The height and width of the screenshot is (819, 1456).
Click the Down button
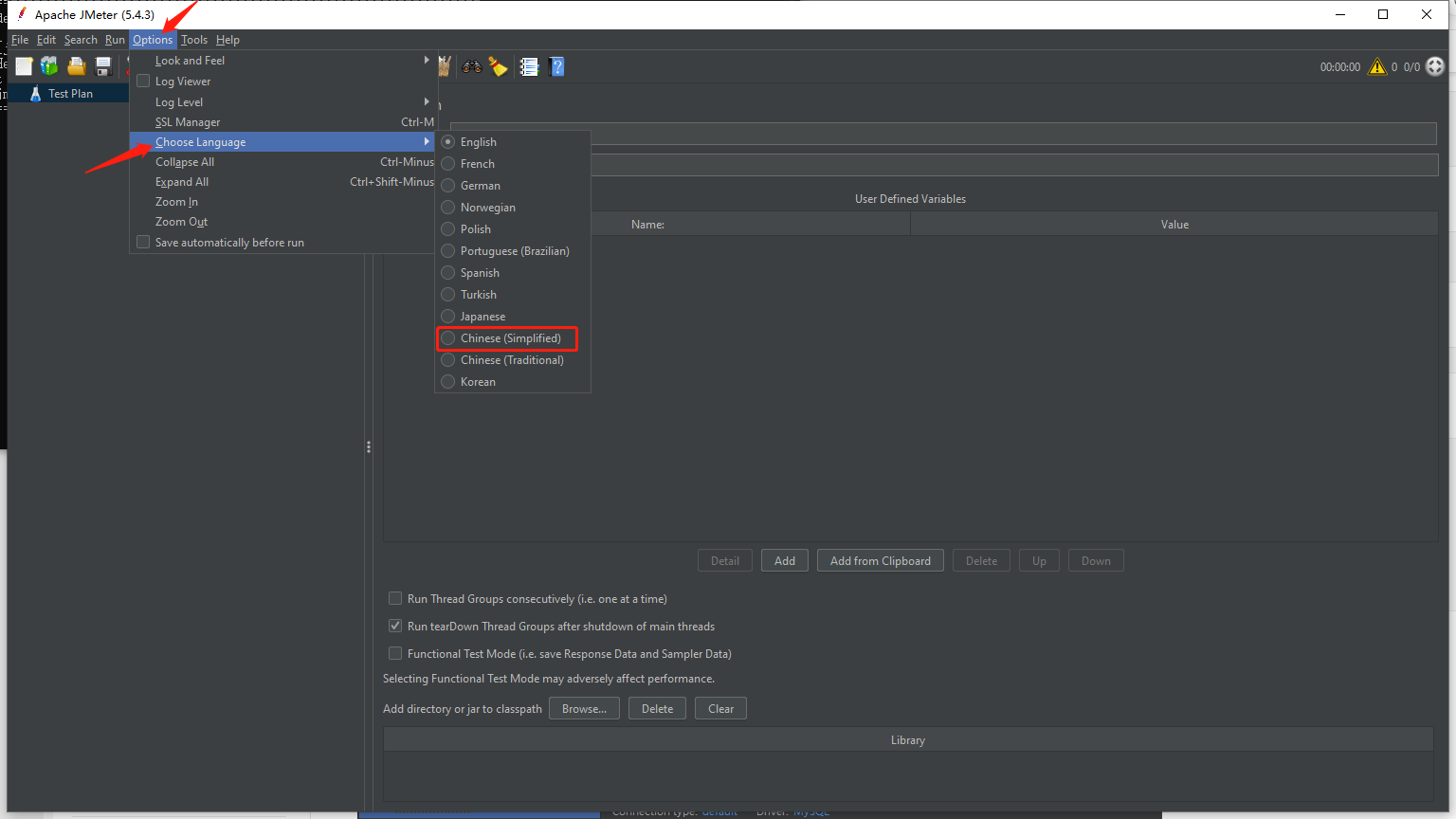click(1096, 561)
